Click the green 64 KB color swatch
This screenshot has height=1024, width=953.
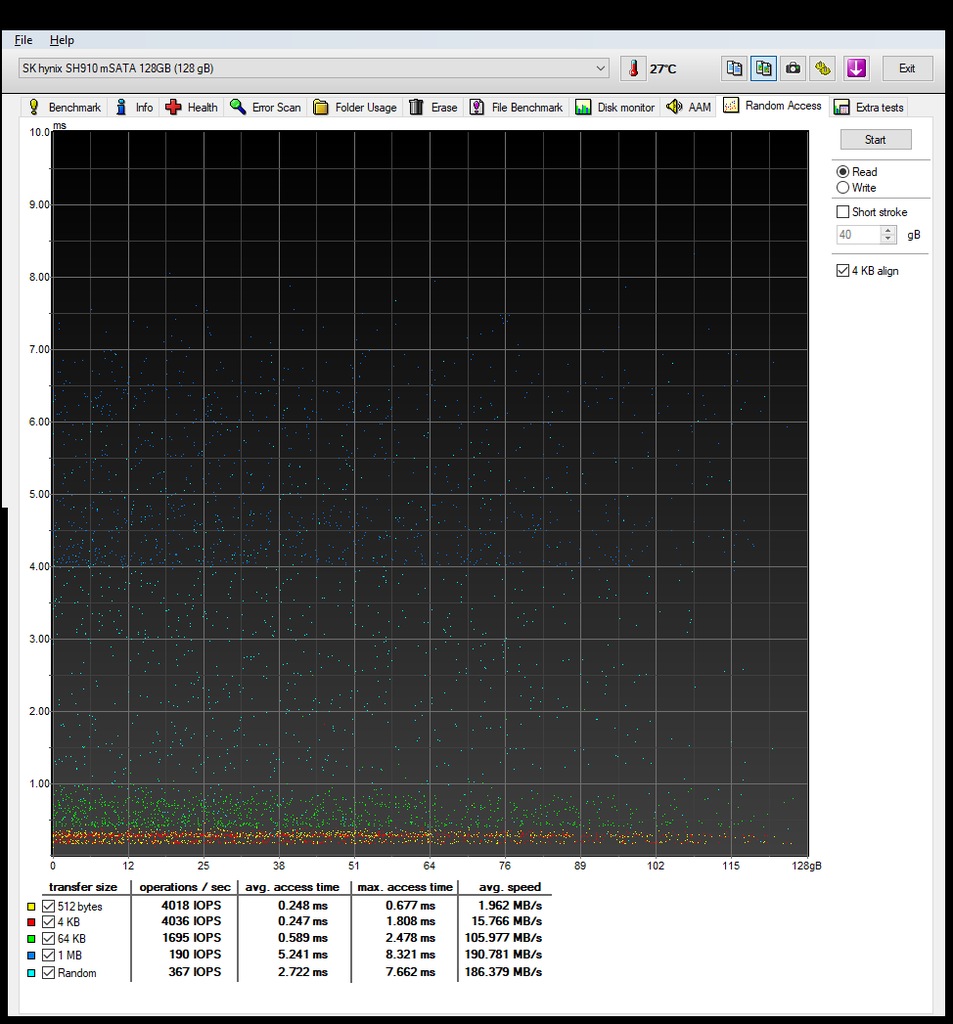point(31,939)
